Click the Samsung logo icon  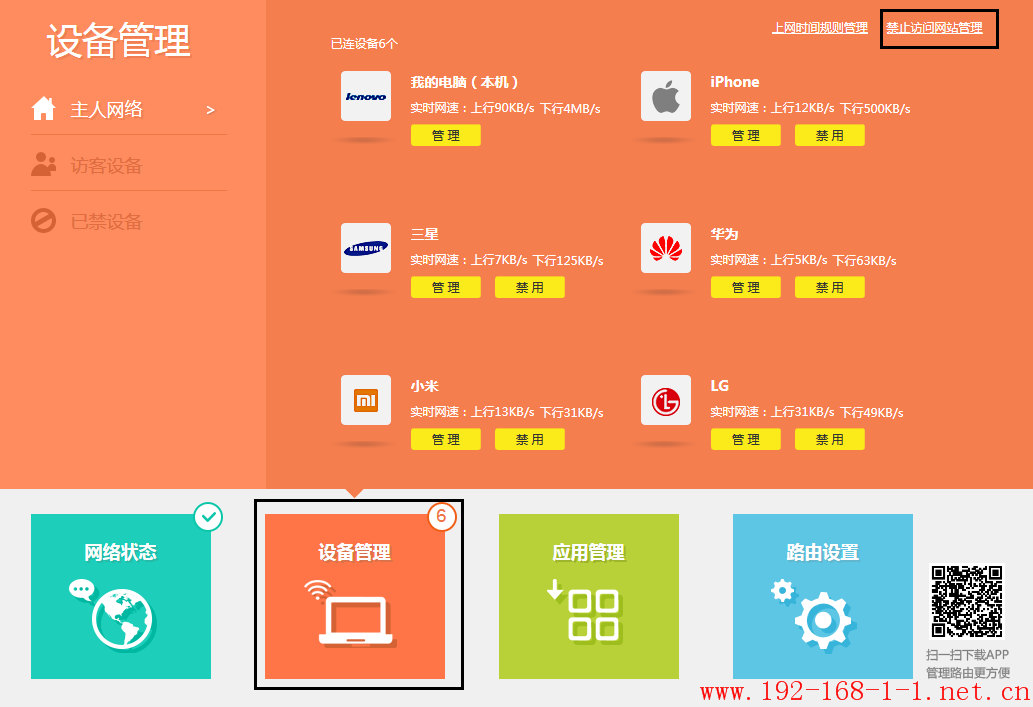[x=366, y=248]
